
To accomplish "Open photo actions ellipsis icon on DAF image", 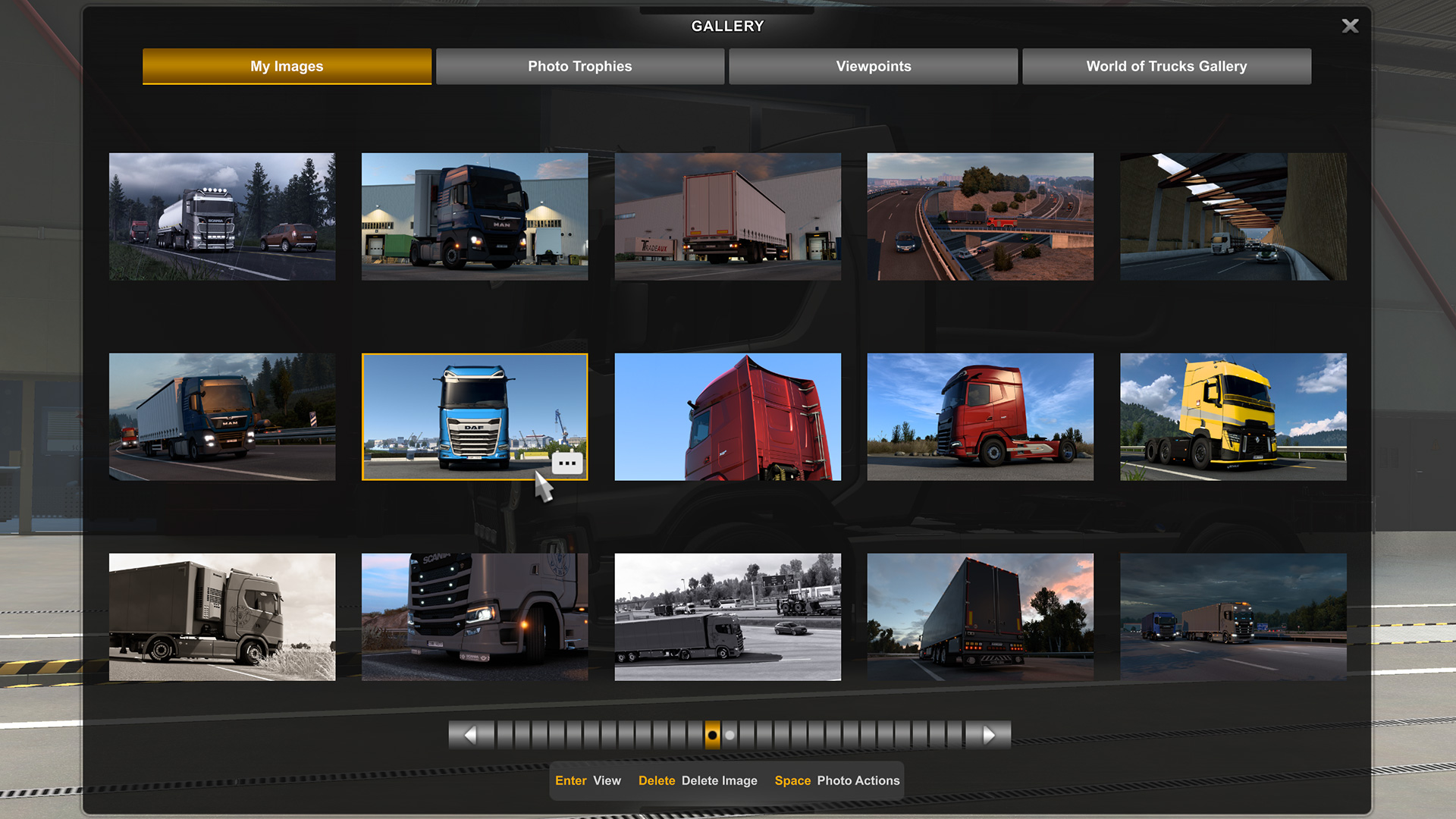I will click(x=567, y=463).
